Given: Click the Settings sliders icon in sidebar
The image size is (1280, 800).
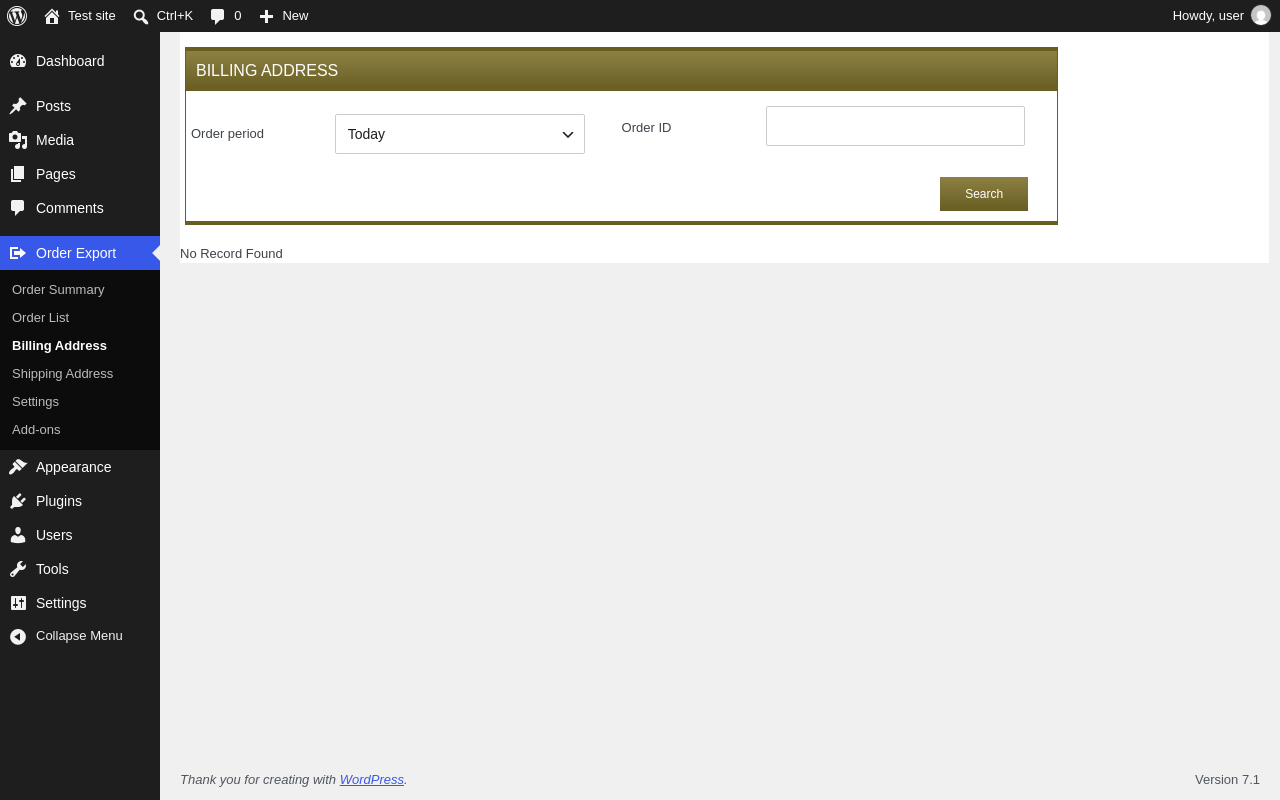Looking at the screenshot, I should pyautogui.click(x=18, y=603).
